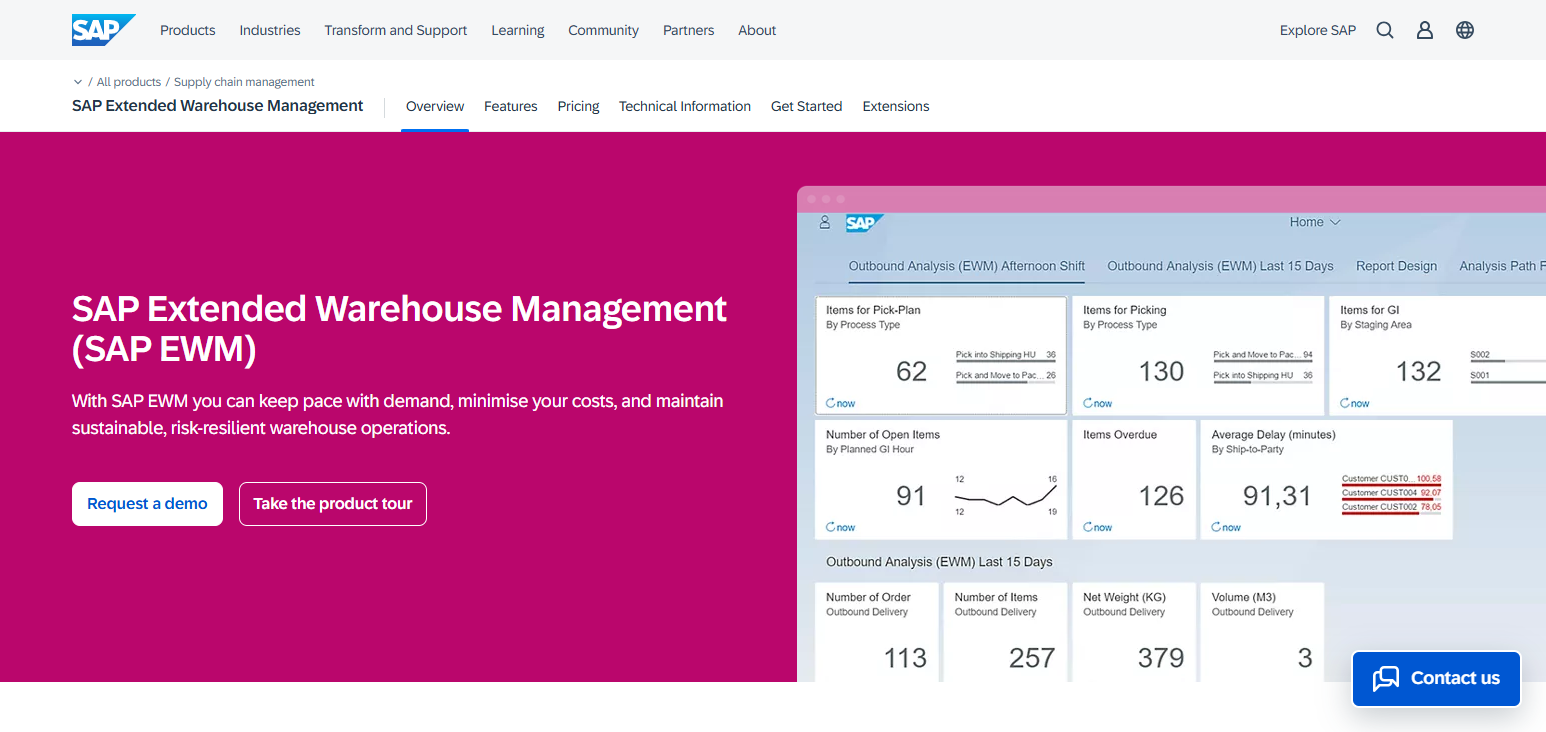Click Items for Picking tile value 130

click(1161, 372)
